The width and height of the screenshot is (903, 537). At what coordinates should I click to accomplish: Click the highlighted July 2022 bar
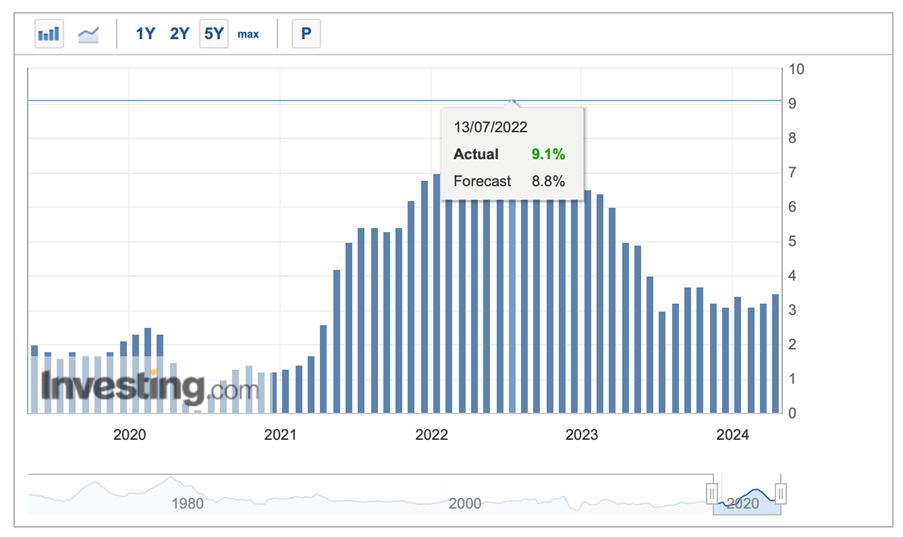click(x=513, y=307)
